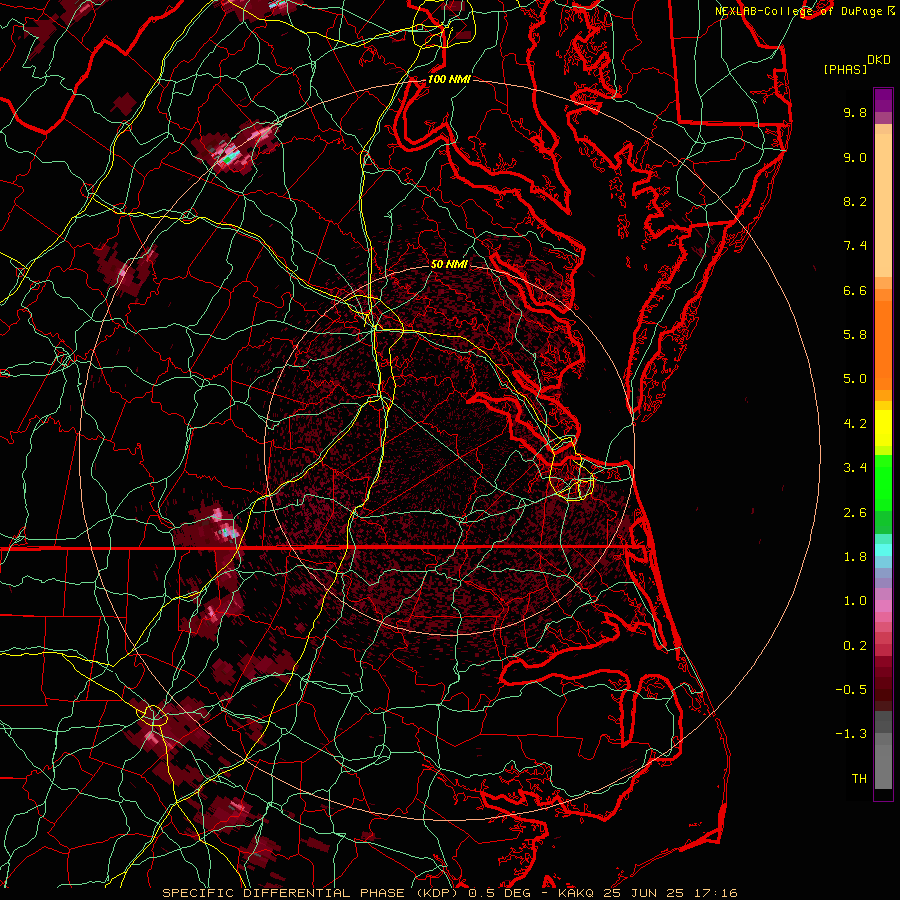Image resolution: width=900 pixels, height=900 pixels.
Task: Click the 7.4 scale value
Action: point(855,246)
